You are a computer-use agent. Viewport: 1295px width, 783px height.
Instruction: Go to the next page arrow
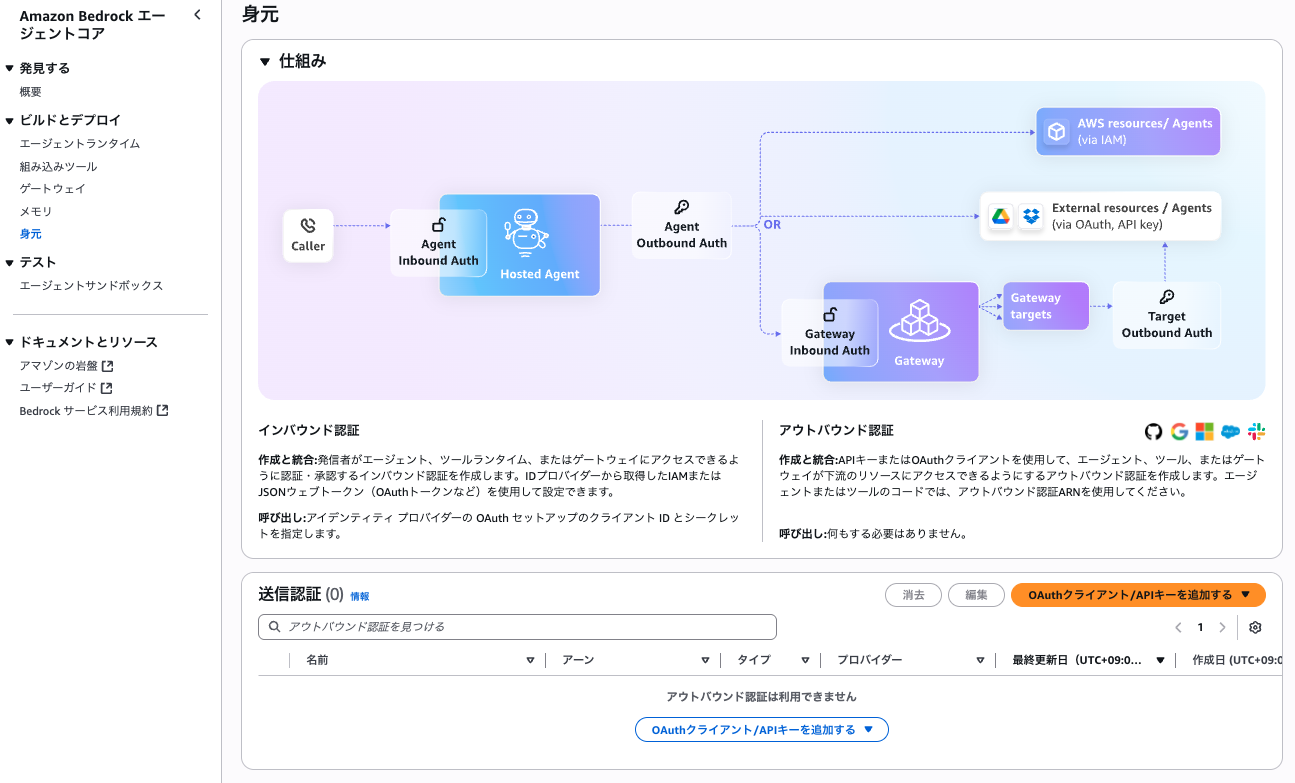click(x=1222, y=627)
